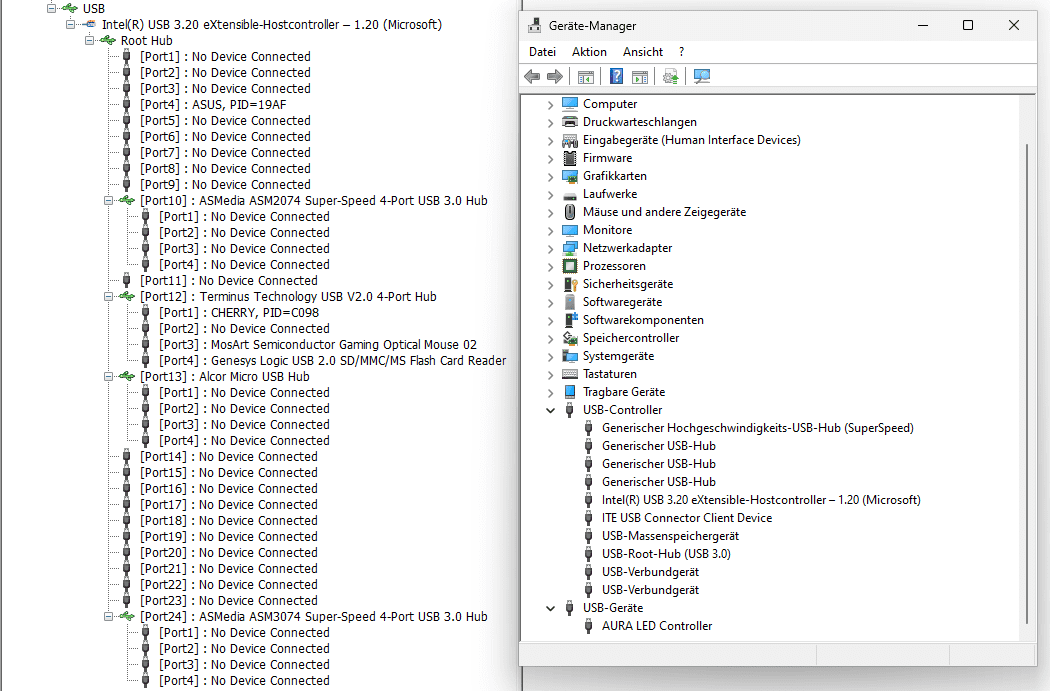Select the Softwaregeräte category

pyautogui.click(x=622, y=302)
